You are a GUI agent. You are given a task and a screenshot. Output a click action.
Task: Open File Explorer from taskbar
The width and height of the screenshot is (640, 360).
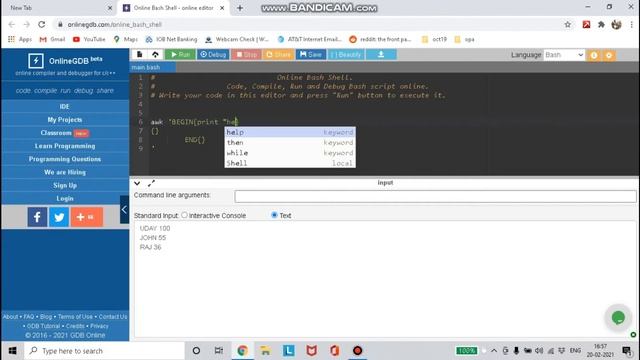pos(265,351)
